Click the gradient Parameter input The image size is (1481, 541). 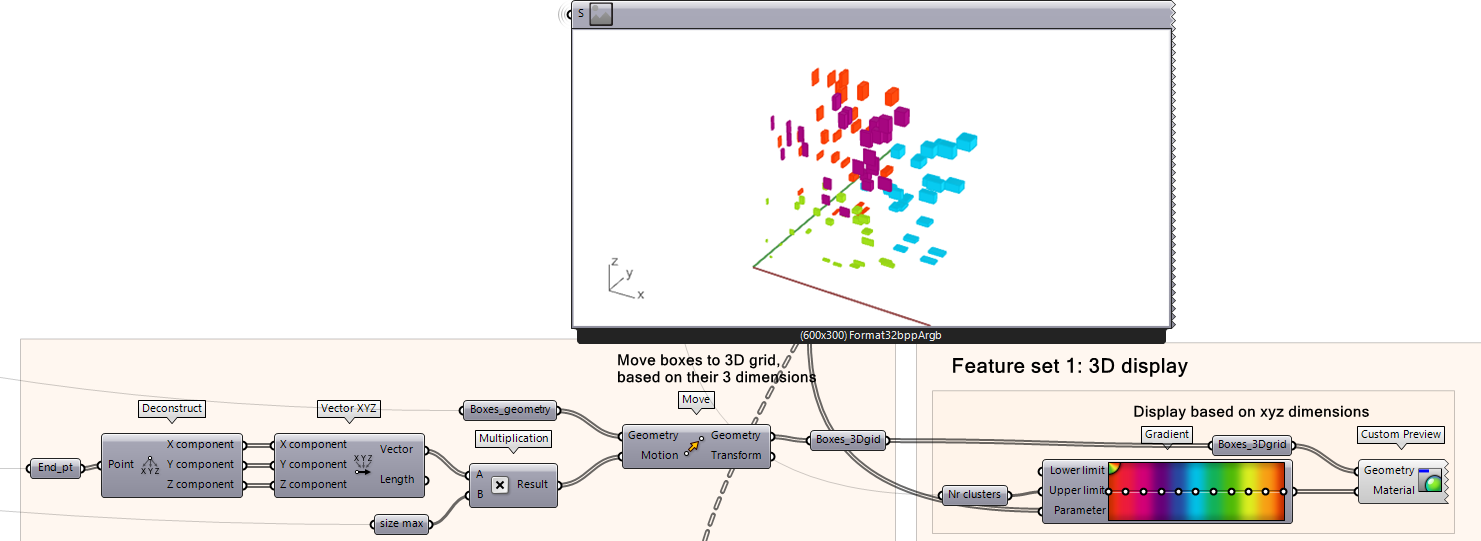[x=1078, y=510]
